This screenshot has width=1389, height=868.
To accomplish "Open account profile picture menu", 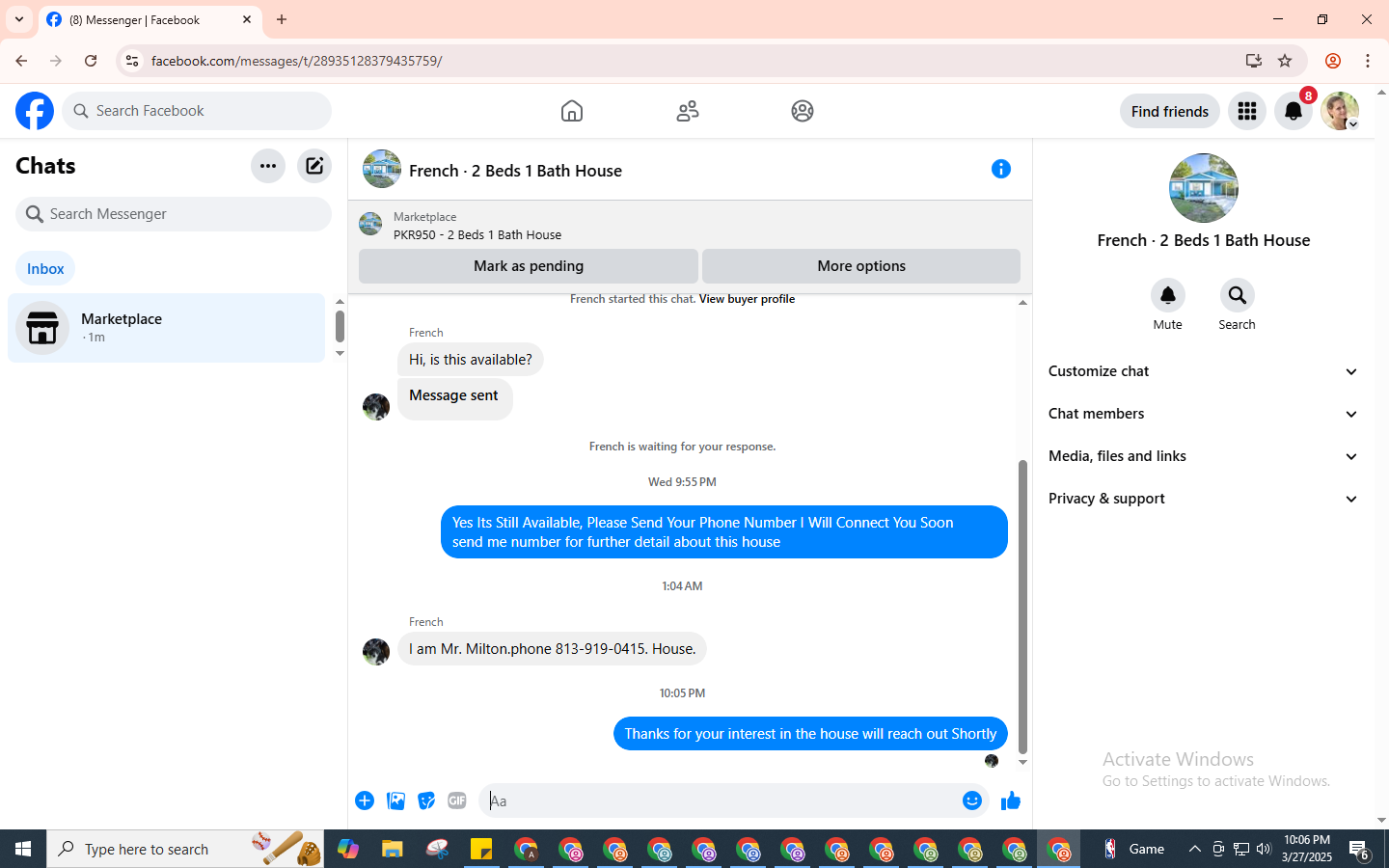I will click(1340, 111).
